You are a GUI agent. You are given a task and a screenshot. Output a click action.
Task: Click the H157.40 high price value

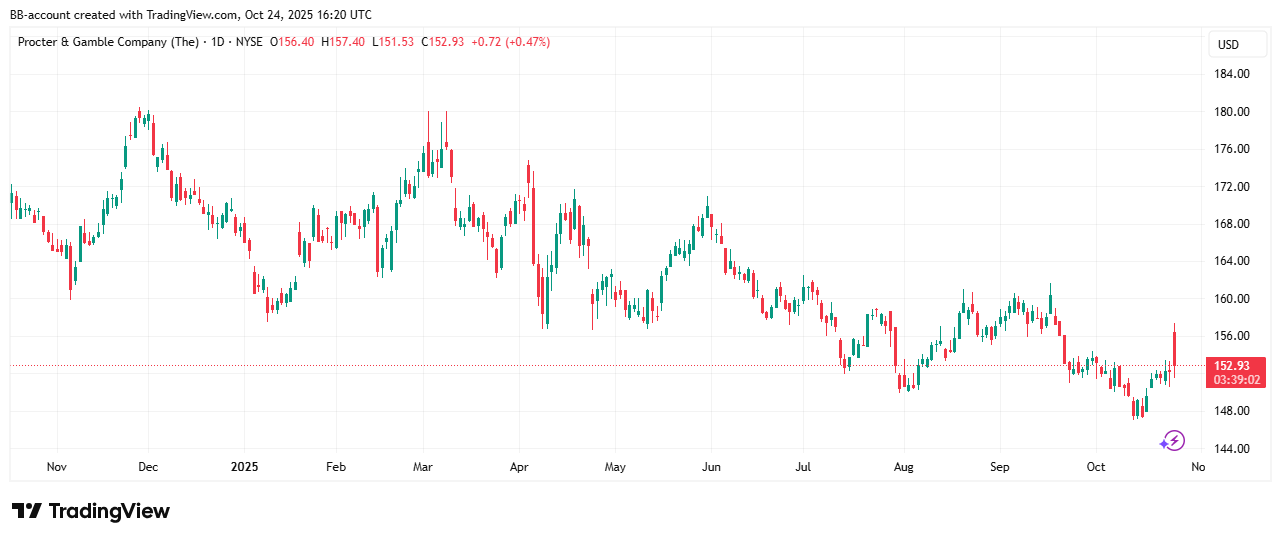tap(343, 42)
